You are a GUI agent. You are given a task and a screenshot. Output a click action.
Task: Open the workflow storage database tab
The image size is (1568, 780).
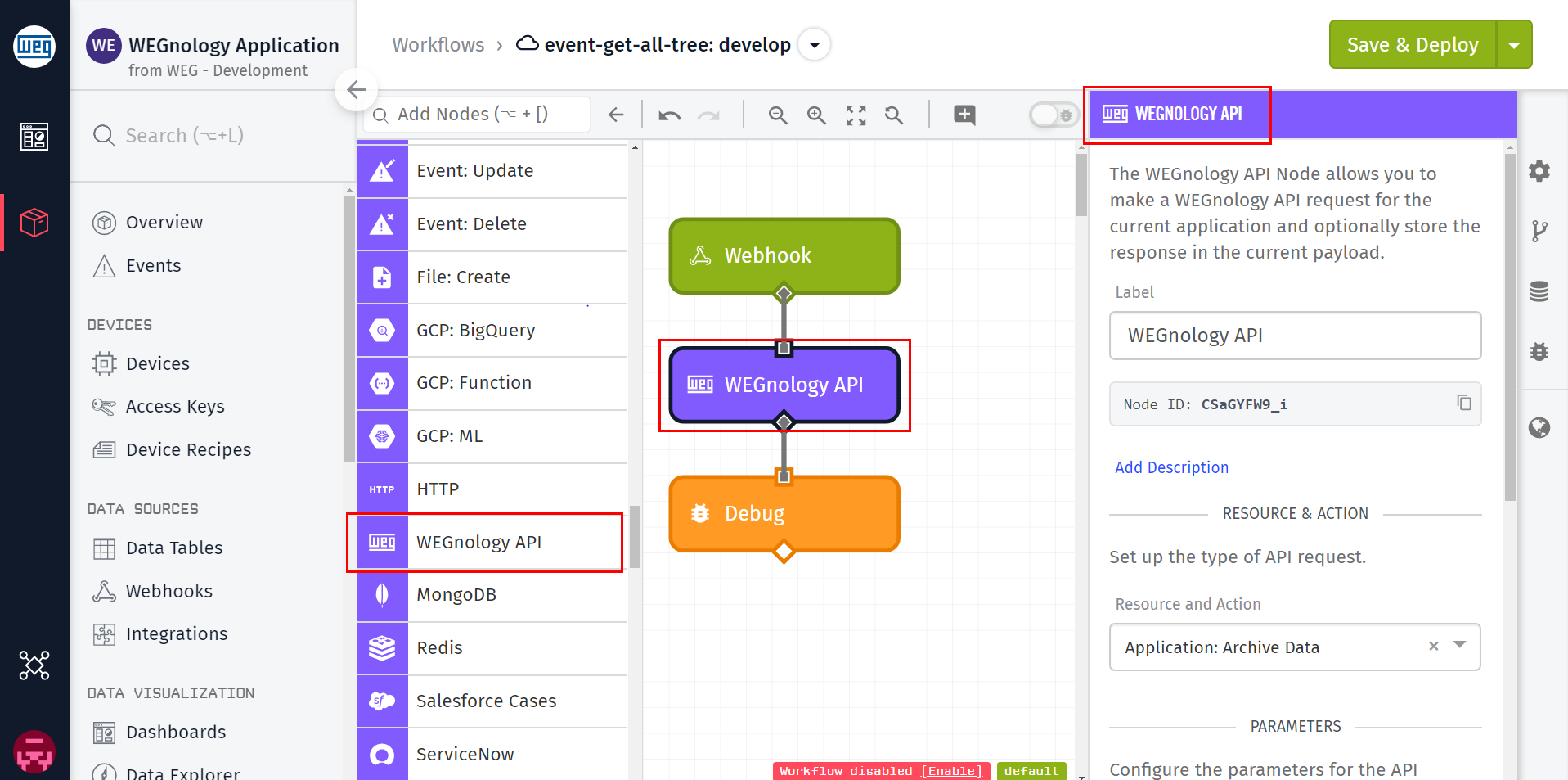[x=1539, y=291]
